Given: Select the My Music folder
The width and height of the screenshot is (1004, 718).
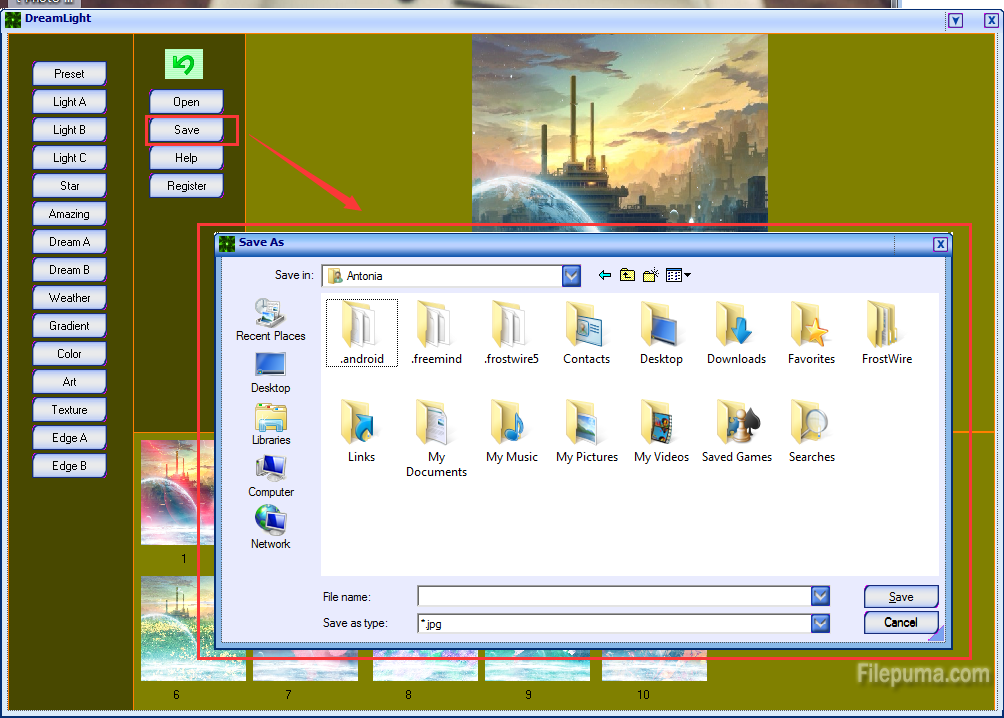Looking at the screenshot, I should (512, 432).
